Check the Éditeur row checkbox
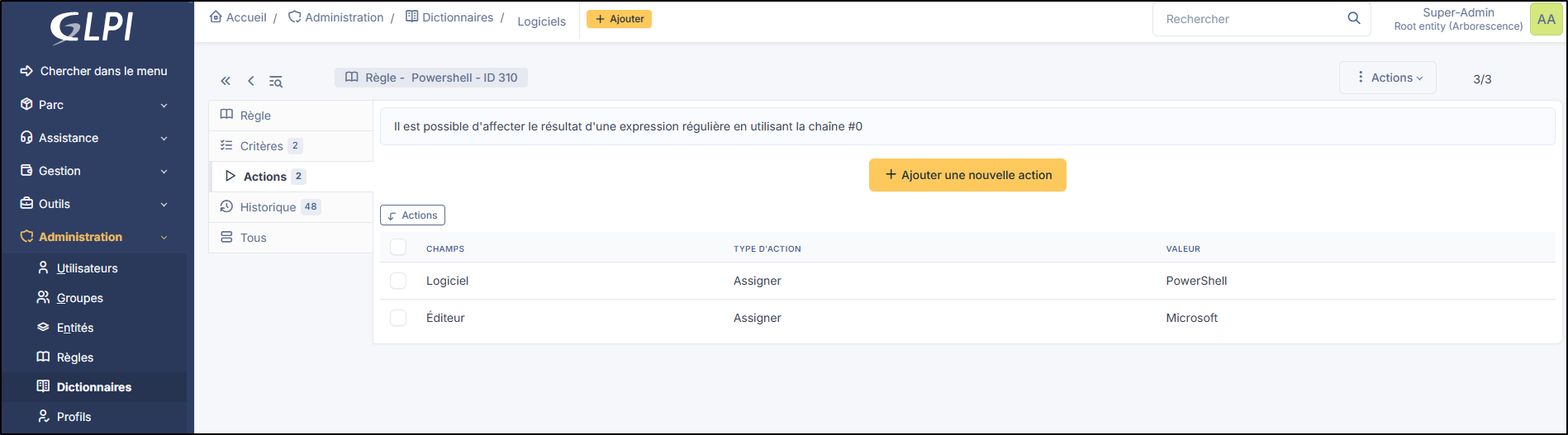This screenshot has height=435, width=1568. (x=398, y=318)
